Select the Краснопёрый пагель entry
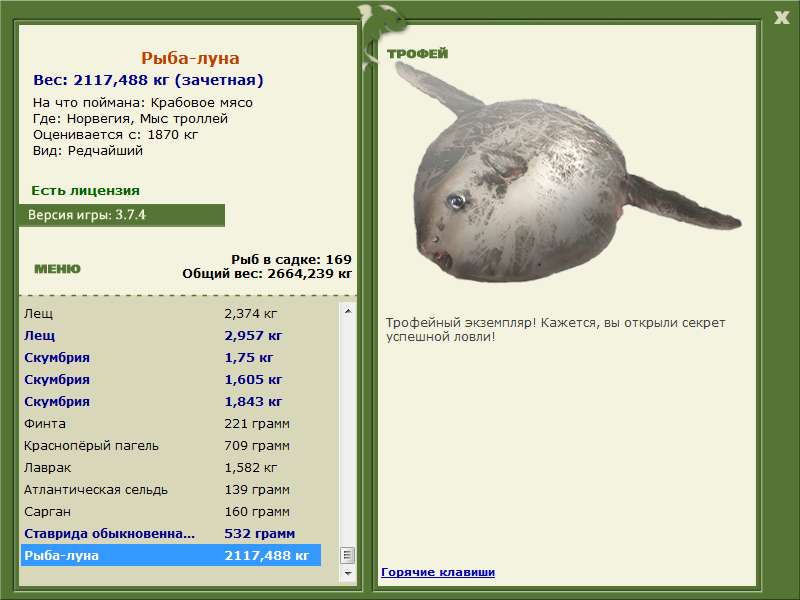Viewport: 800px width, 600px height. [x=171, y=445]
